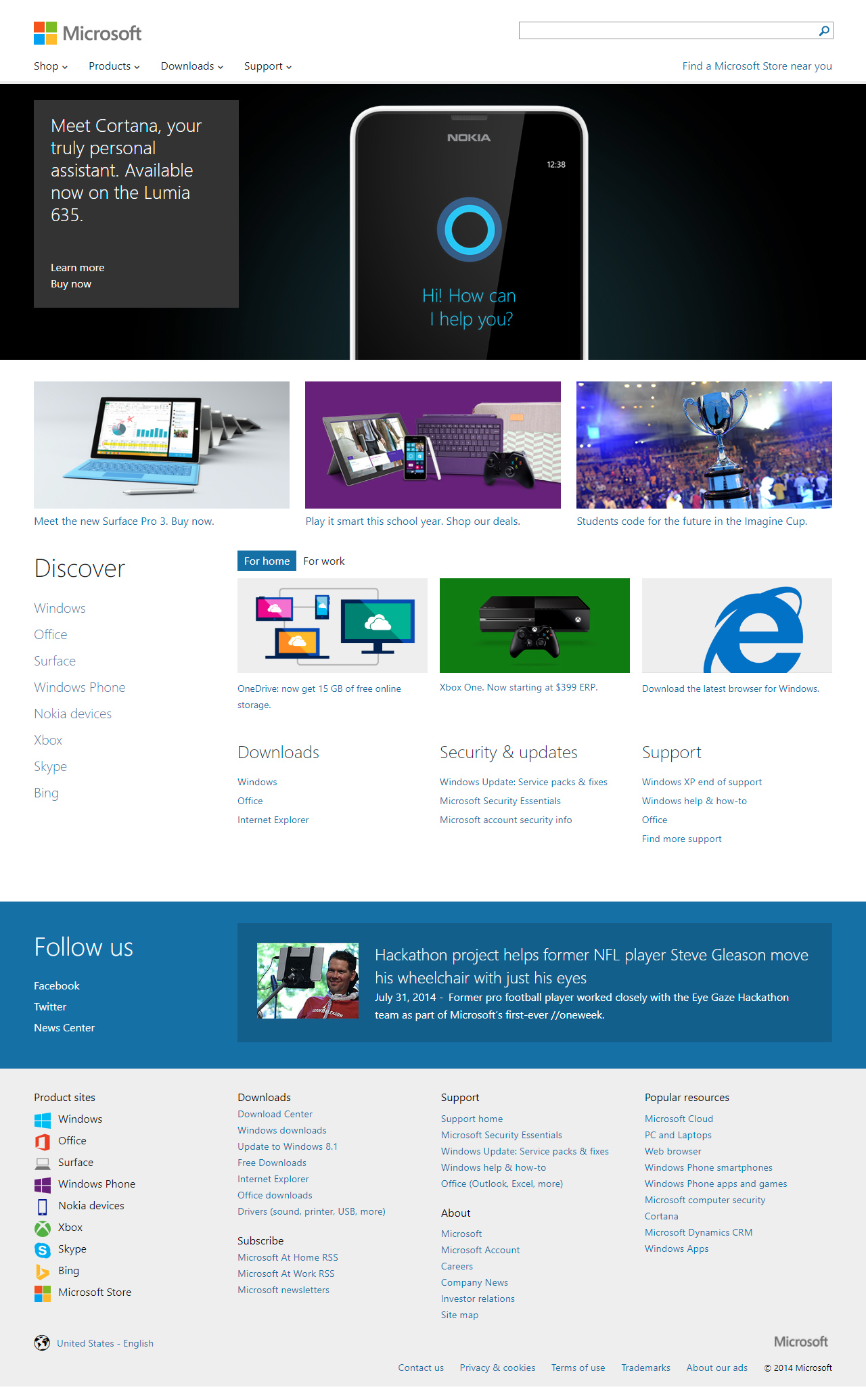The image size is (866, 1400).
Task: Click Students code for the future link
Action: tap(692, 521)
